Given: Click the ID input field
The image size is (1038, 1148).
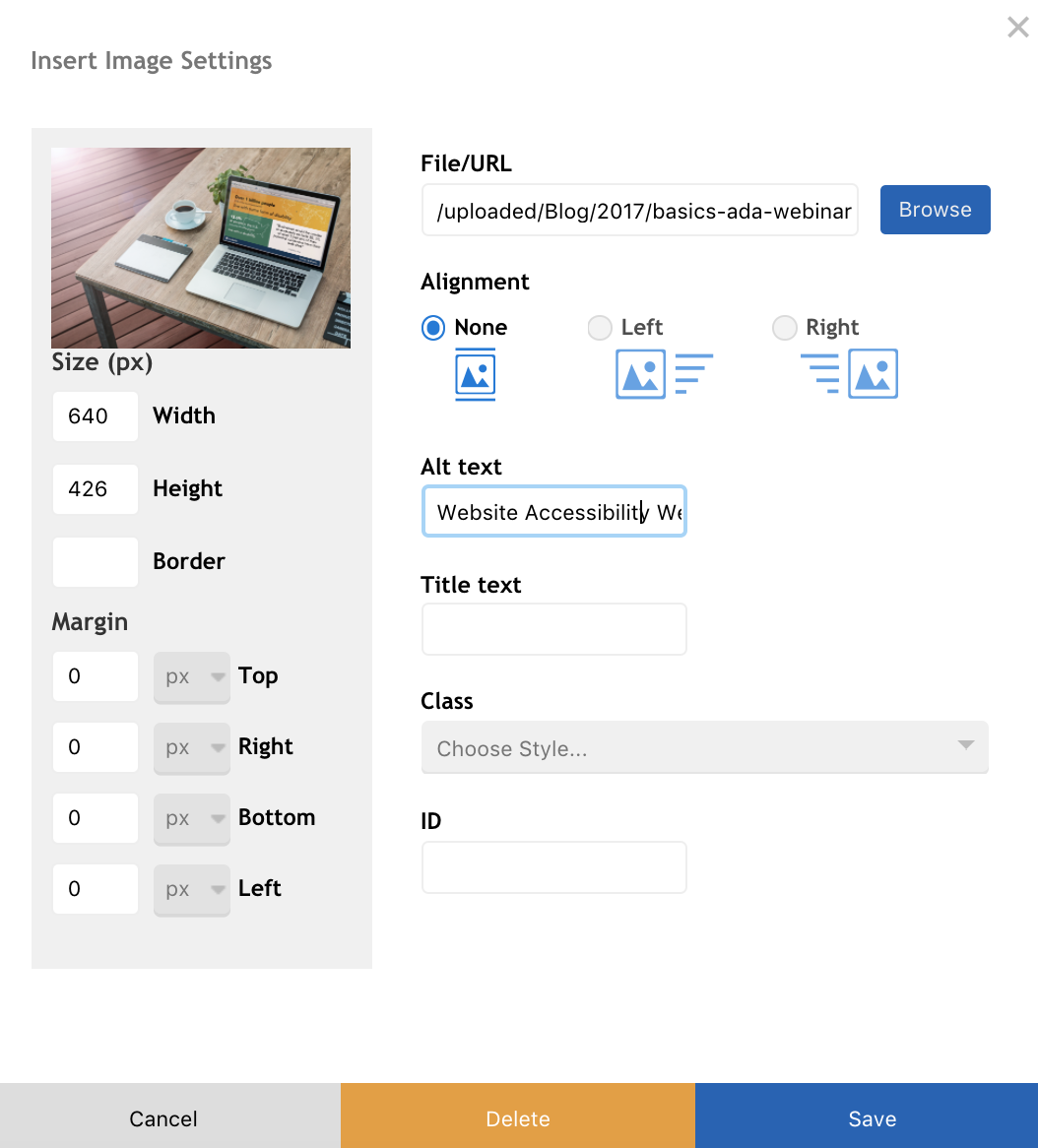Looking at the screenshot, I should tap(553, 866).
